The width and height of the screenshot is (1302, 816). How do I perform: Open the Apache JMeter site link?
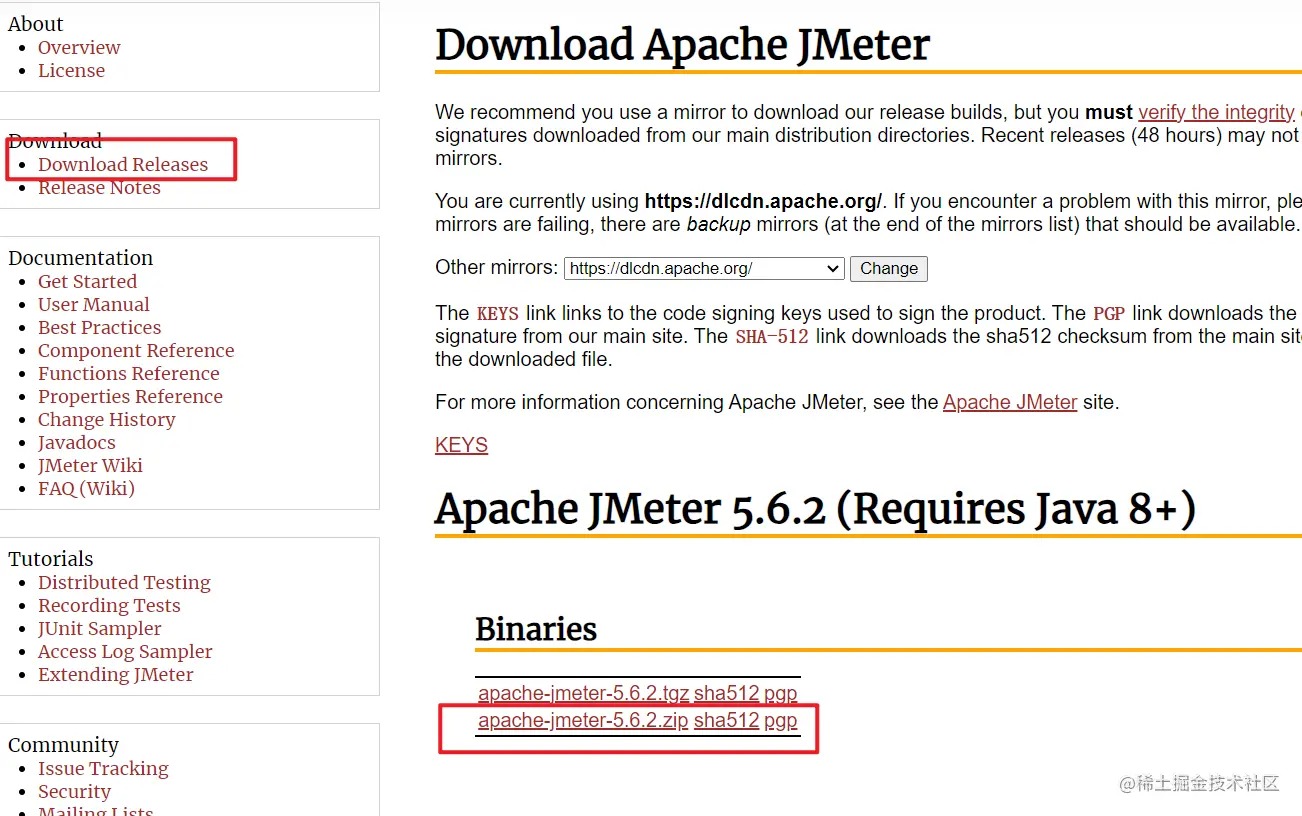1010,403
